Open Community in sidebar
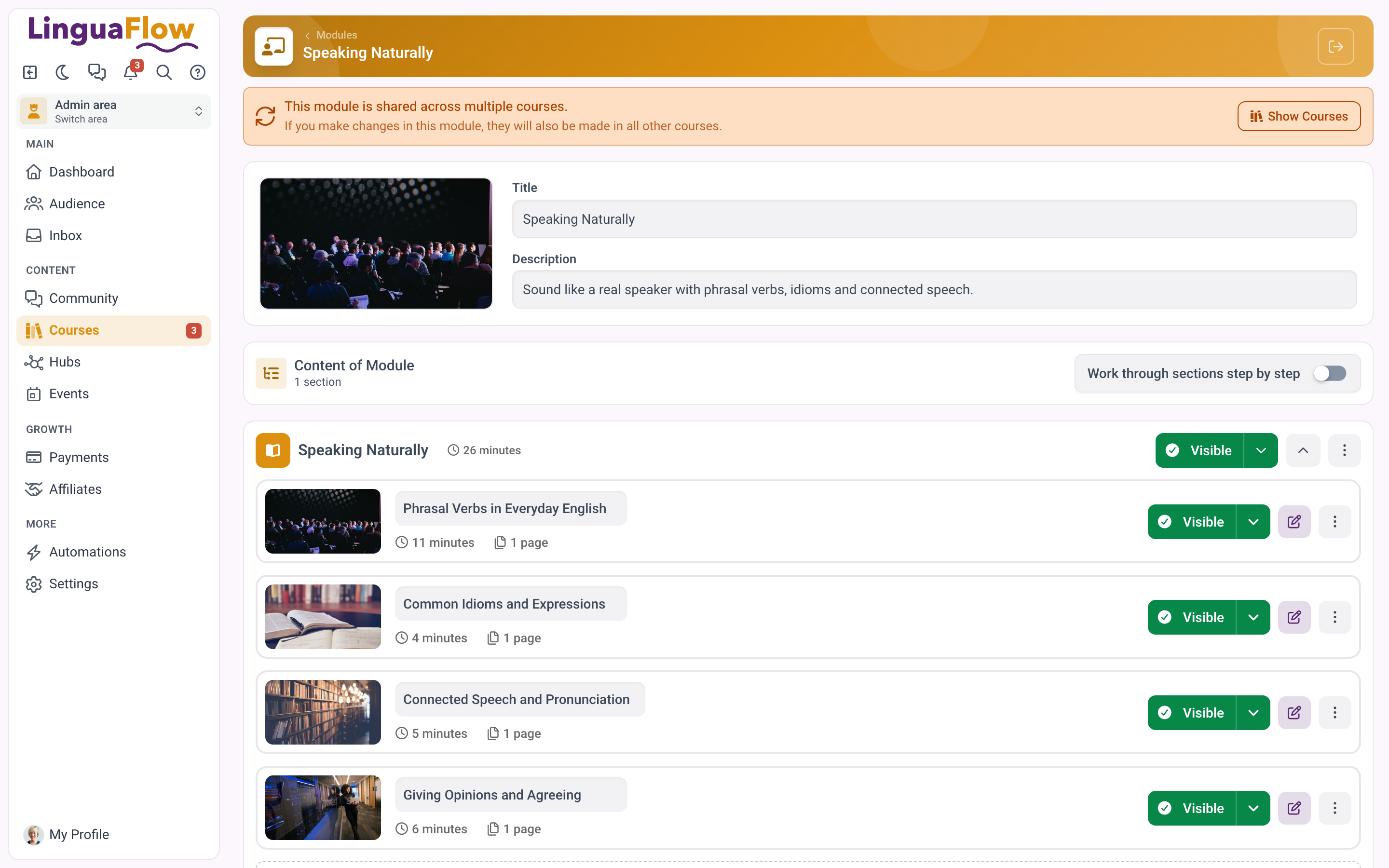This screenshot has height=868, width=1389. (114, 298)
